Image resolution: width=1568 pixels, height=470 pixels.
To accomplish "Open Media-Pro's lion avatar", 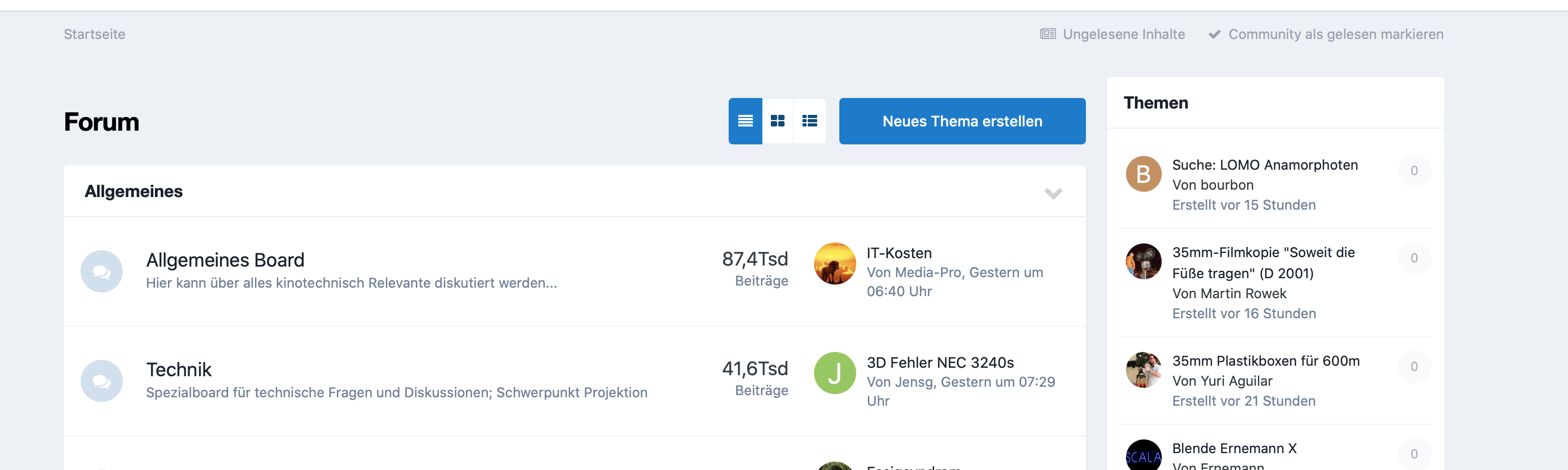I will [x=835, y=263].
